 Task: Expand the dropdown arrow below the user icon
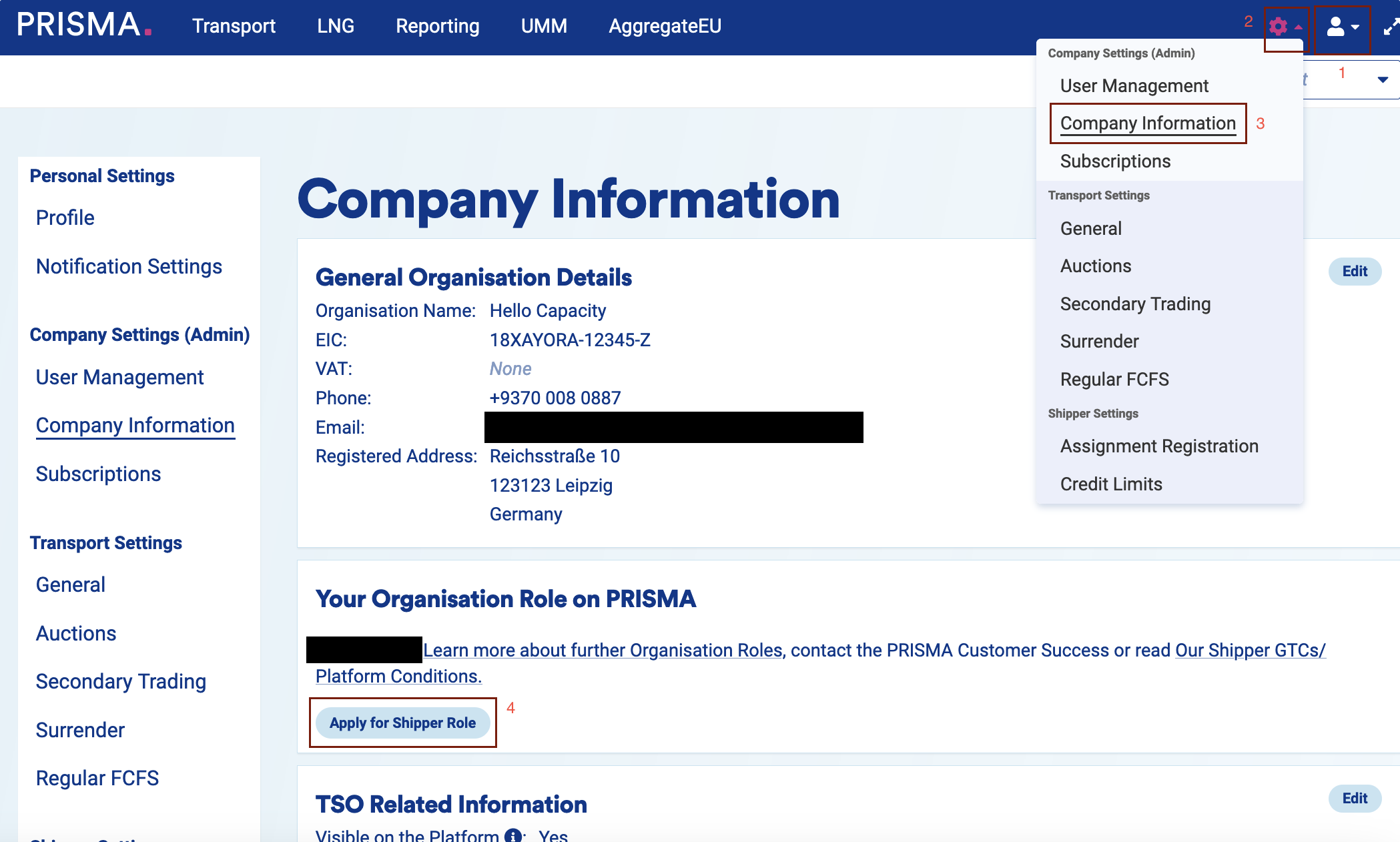1383,79
